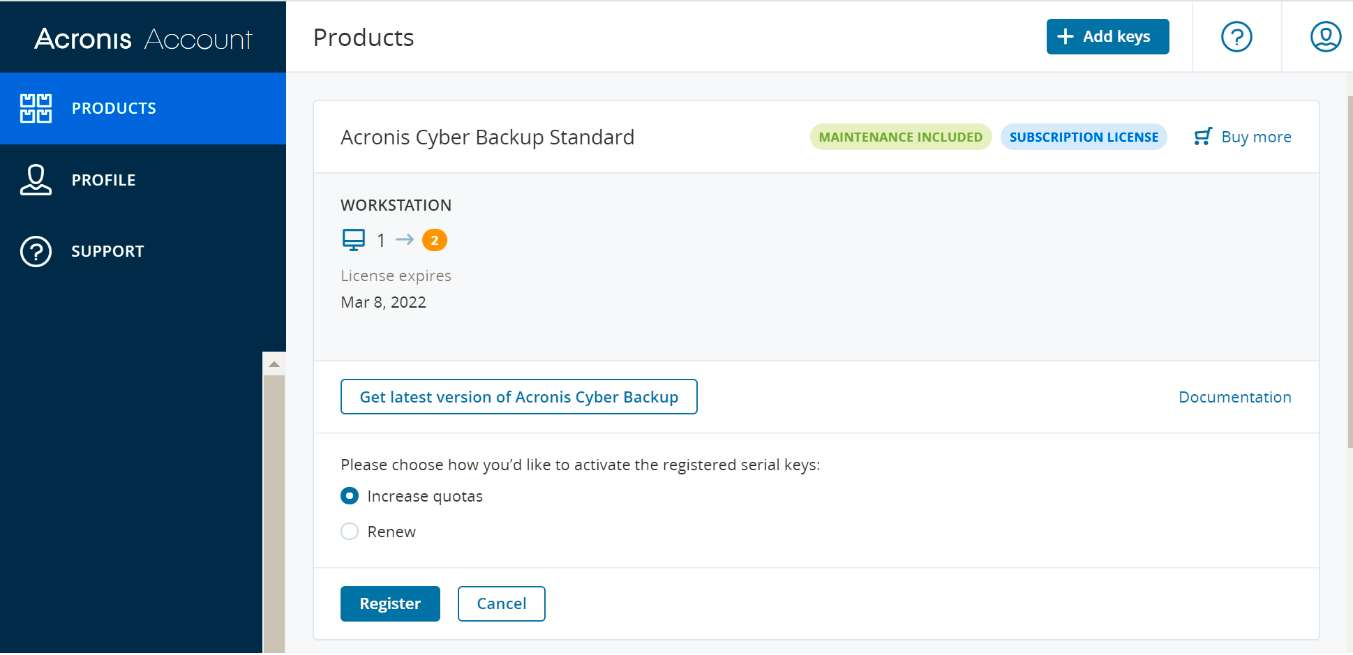The image size is (1353, 655).
Task: Select the Renew radio option
Action: 350,532
